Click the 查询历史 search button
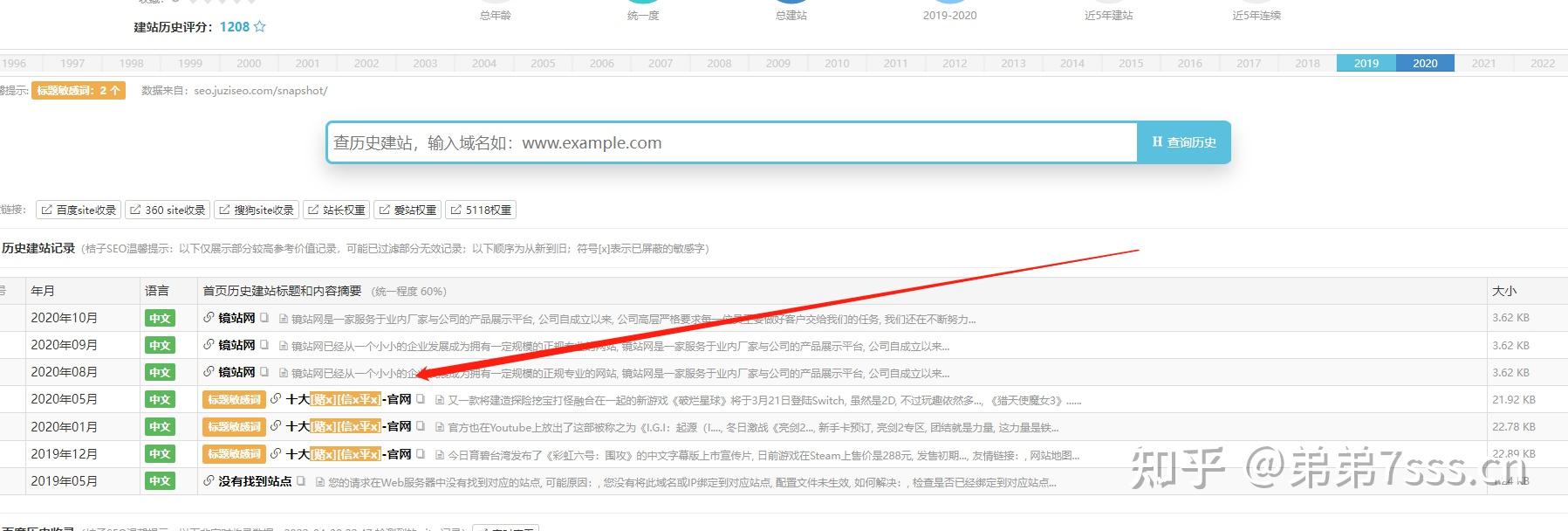 click(x=1184, y=142)
